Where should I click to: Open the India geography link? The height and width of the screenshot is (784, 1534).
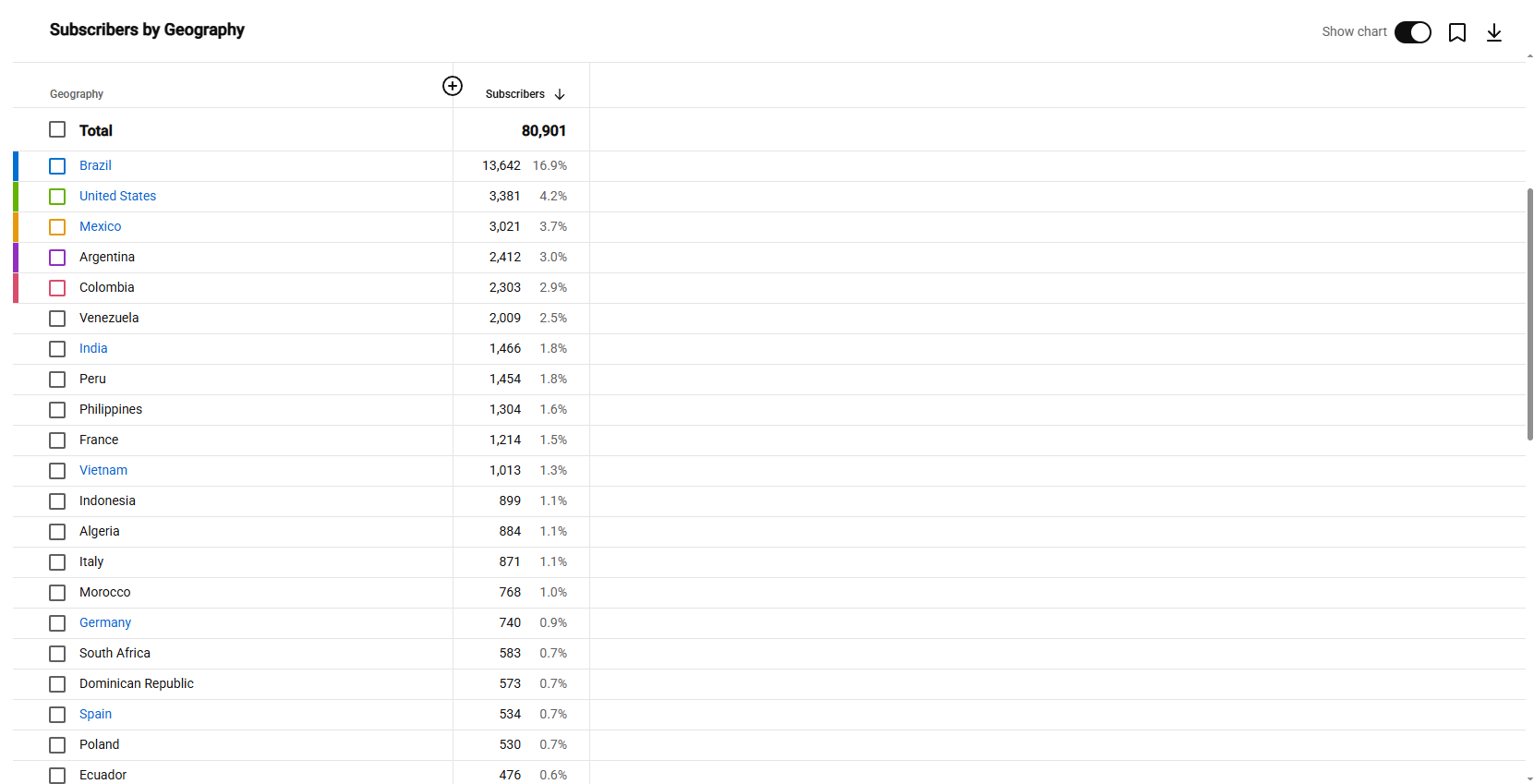[x=93, y=348]
